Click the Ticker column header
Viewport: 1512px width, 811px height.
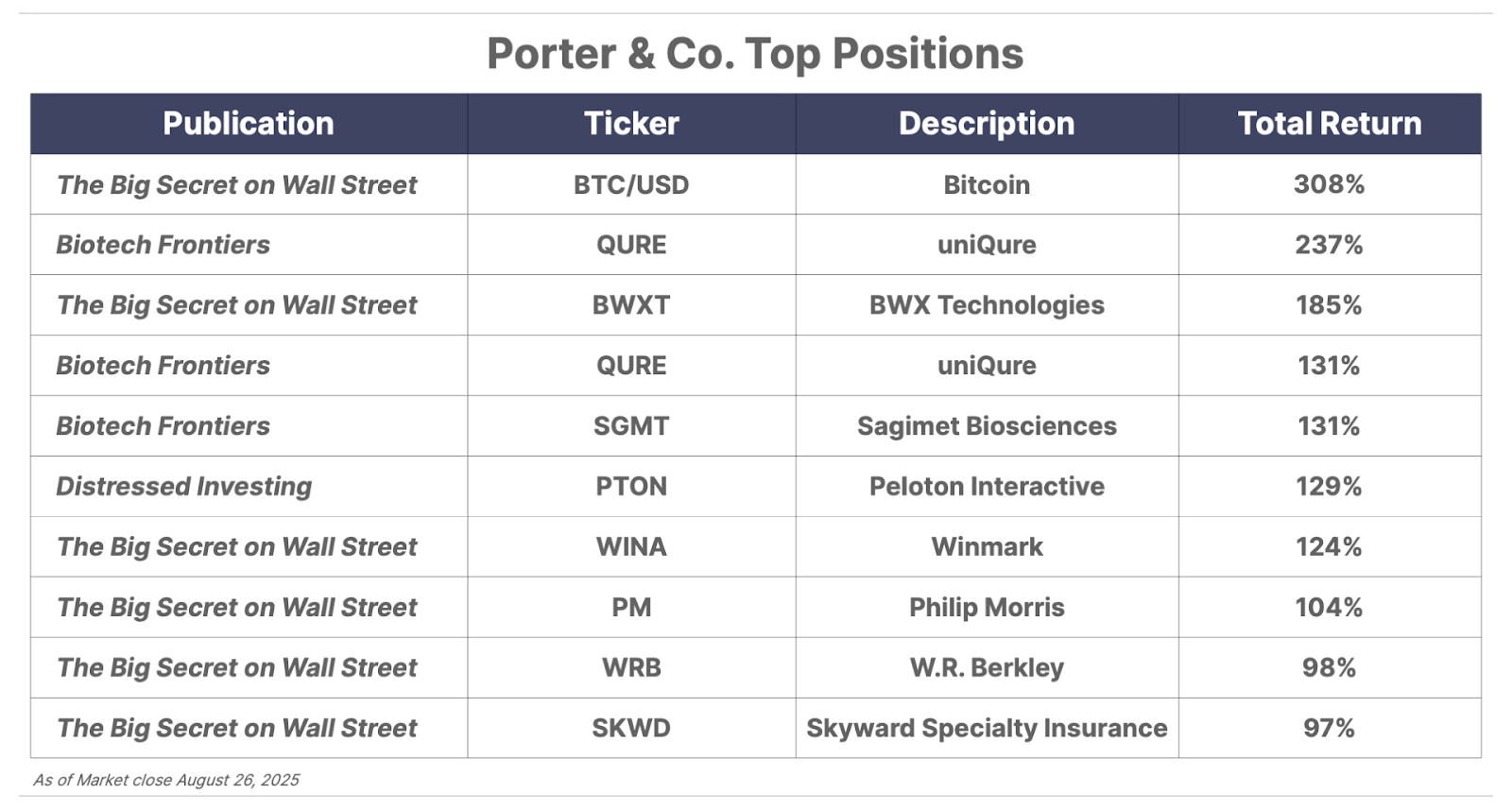point(631,124)
